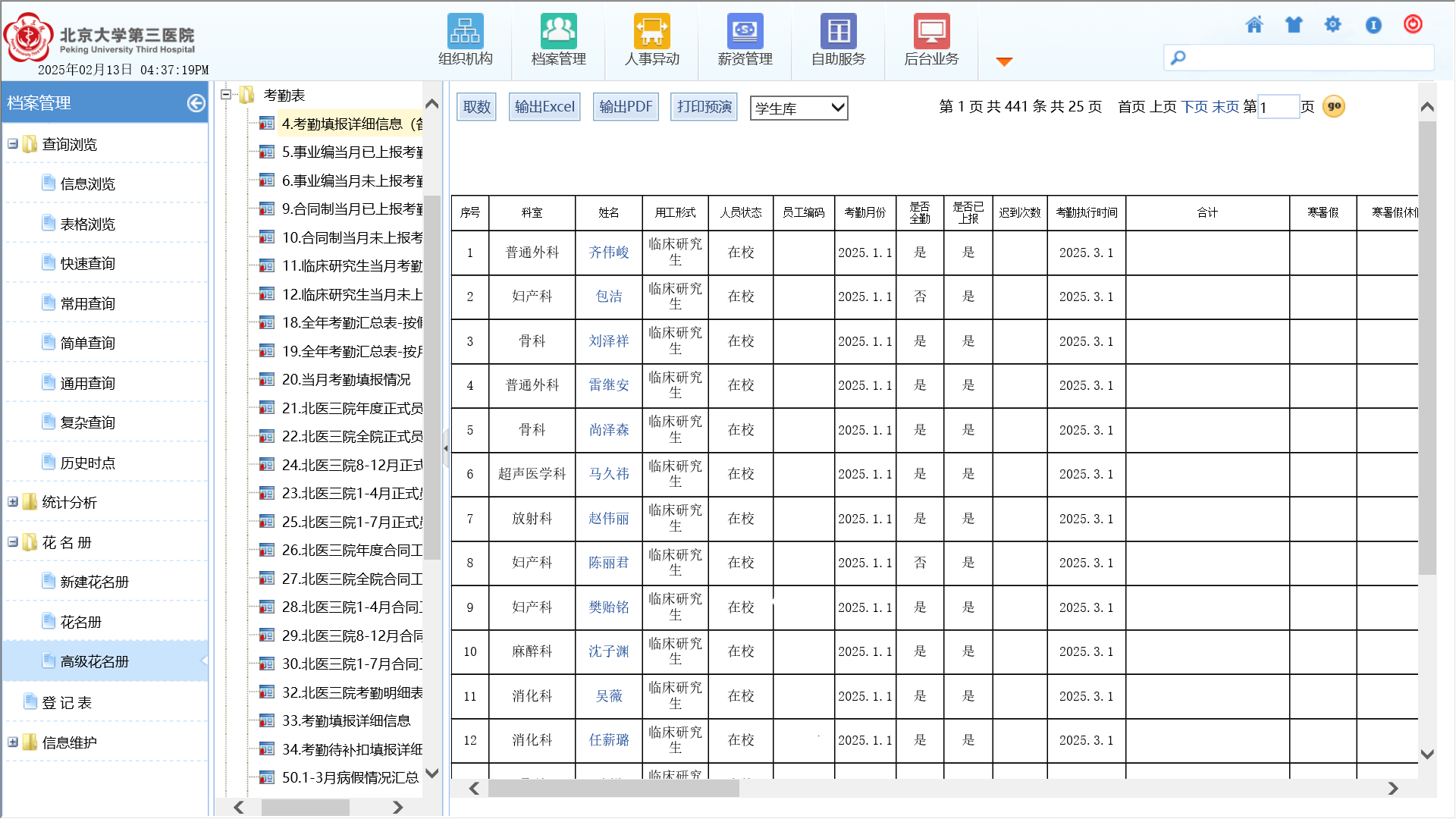The image size is (1456, 819).
Task: Select the 20.当月考勤填报情况 report
Action: tap(346, 380)
